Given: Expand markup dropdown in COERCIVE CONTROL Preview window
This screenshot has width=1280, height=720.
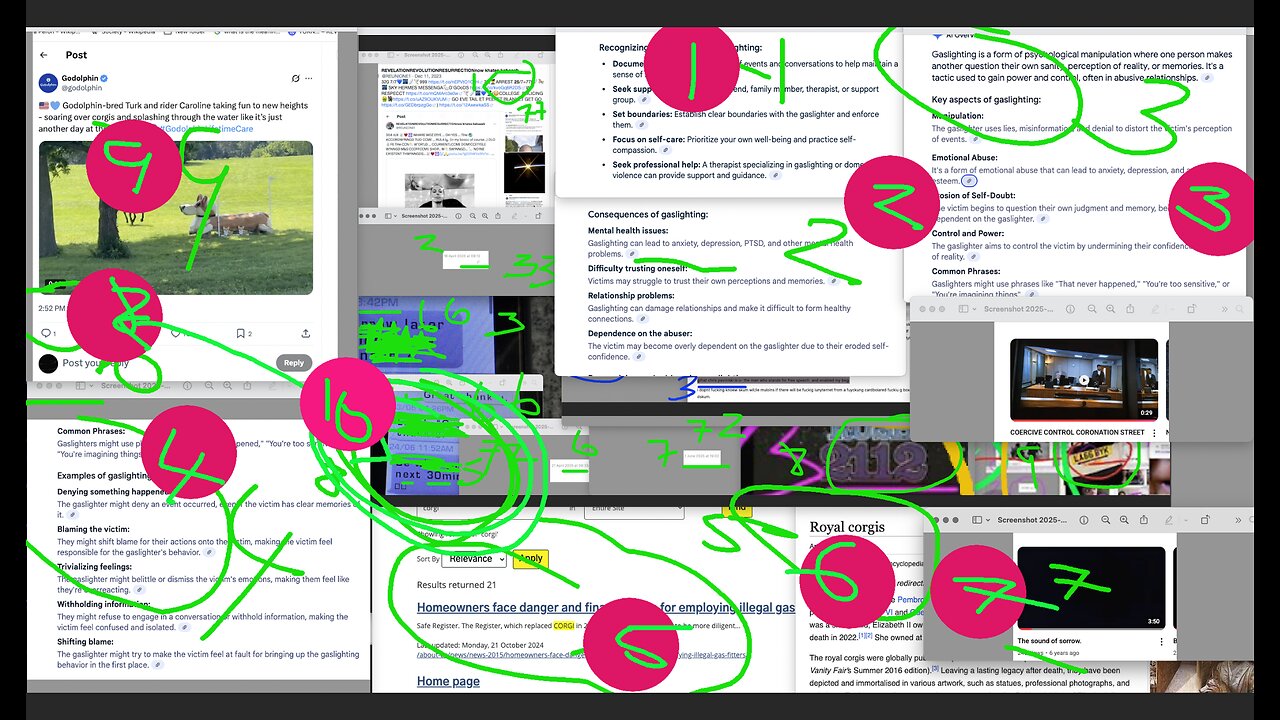Looking at the screenshot, I should click(1172, 309).
